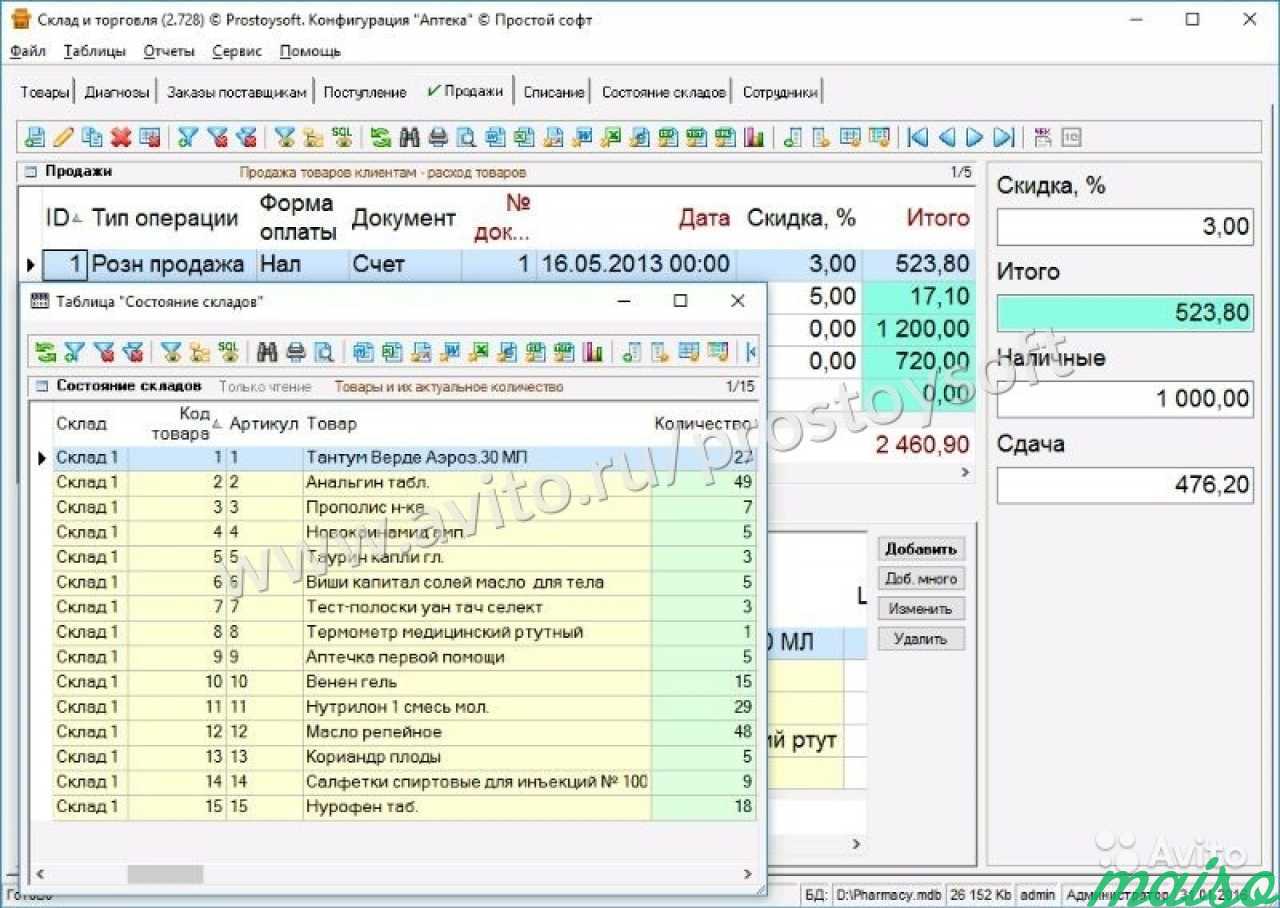This screenshot has width=1280, height=908.
Task: Go to next record with navigation arrow
Action: [x=975, y=137]
